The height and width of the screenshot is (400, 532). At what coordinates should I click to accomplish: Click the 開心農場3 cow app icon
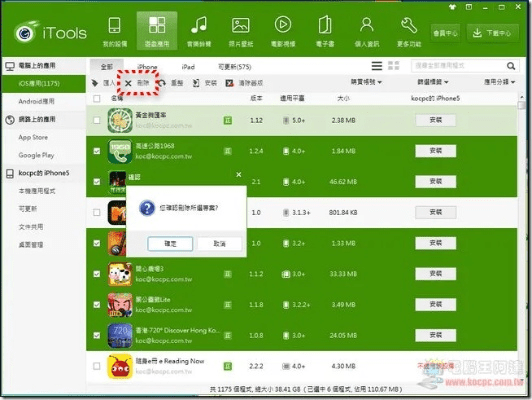(x=120, y=274)
